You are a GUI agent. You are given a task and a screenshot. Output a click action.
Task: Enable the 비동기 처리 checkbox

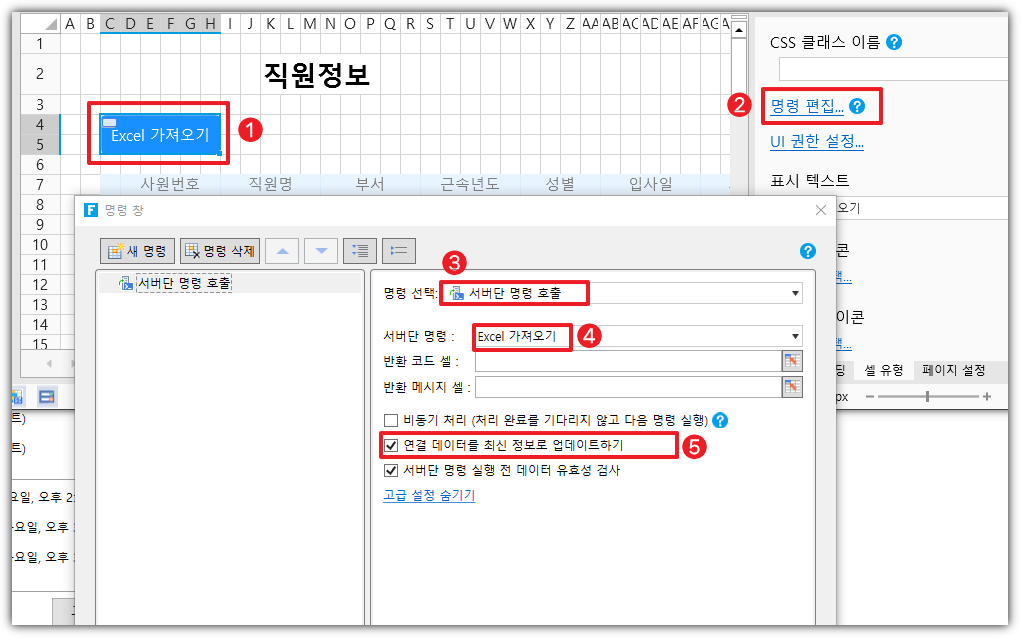(x=391, y=420)
